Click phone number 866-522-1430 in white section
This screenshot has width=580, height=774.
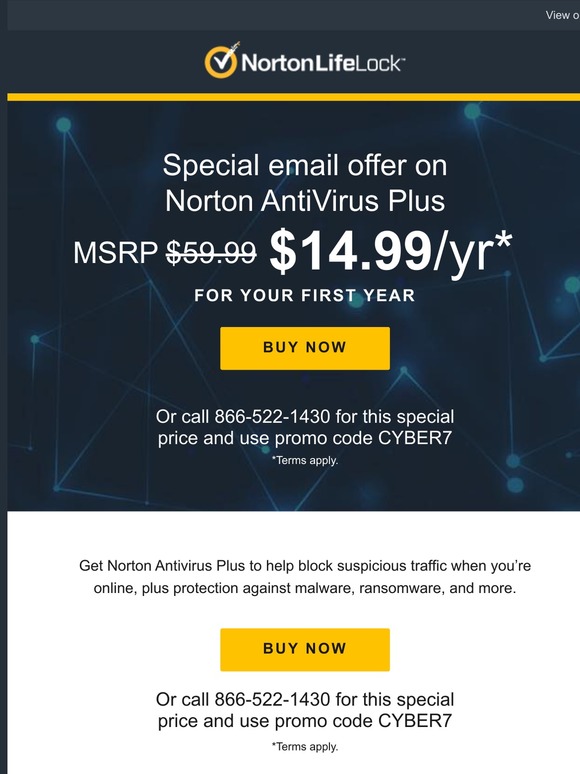(272, 699)
